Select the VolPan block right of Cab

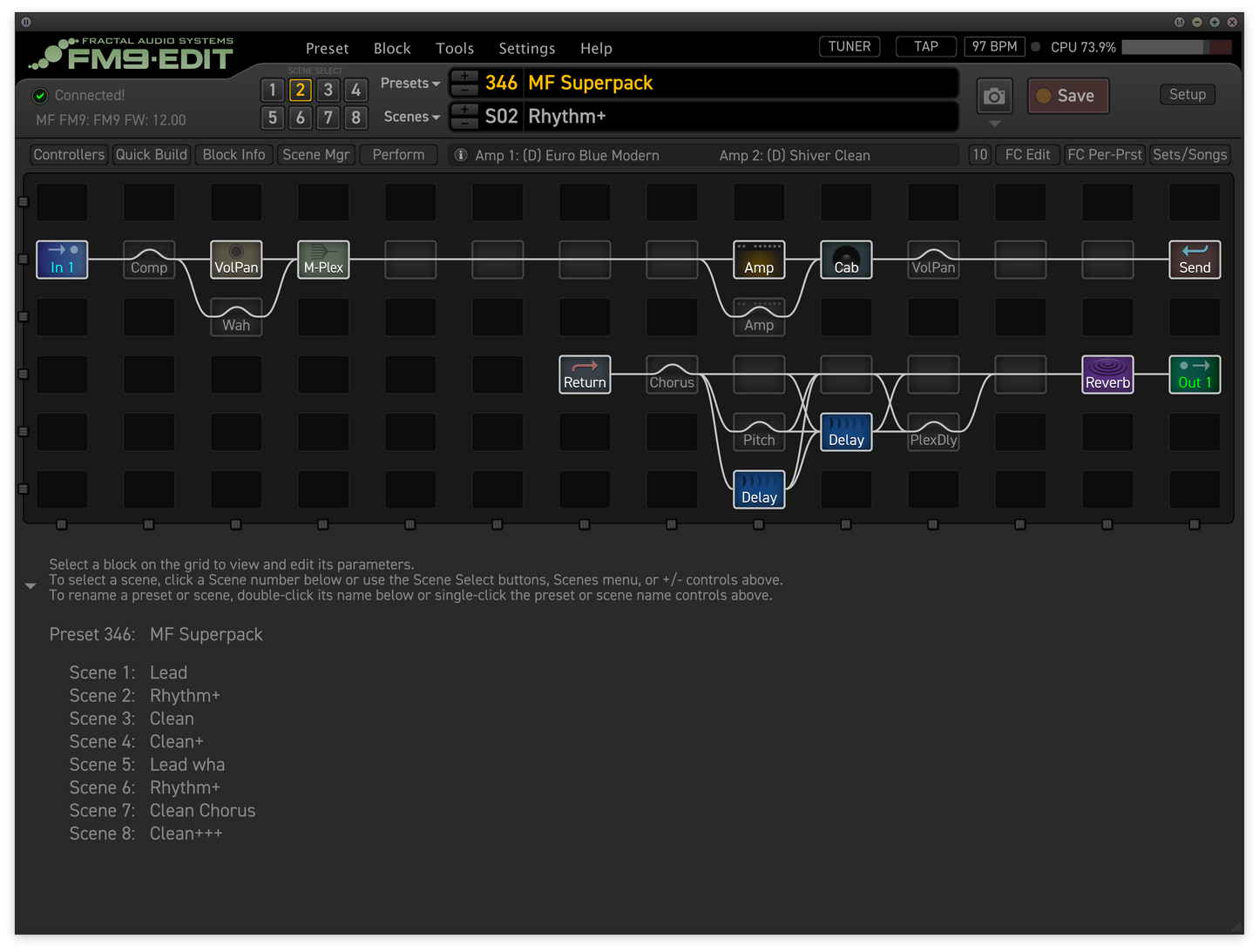click(x=933, y=260)
